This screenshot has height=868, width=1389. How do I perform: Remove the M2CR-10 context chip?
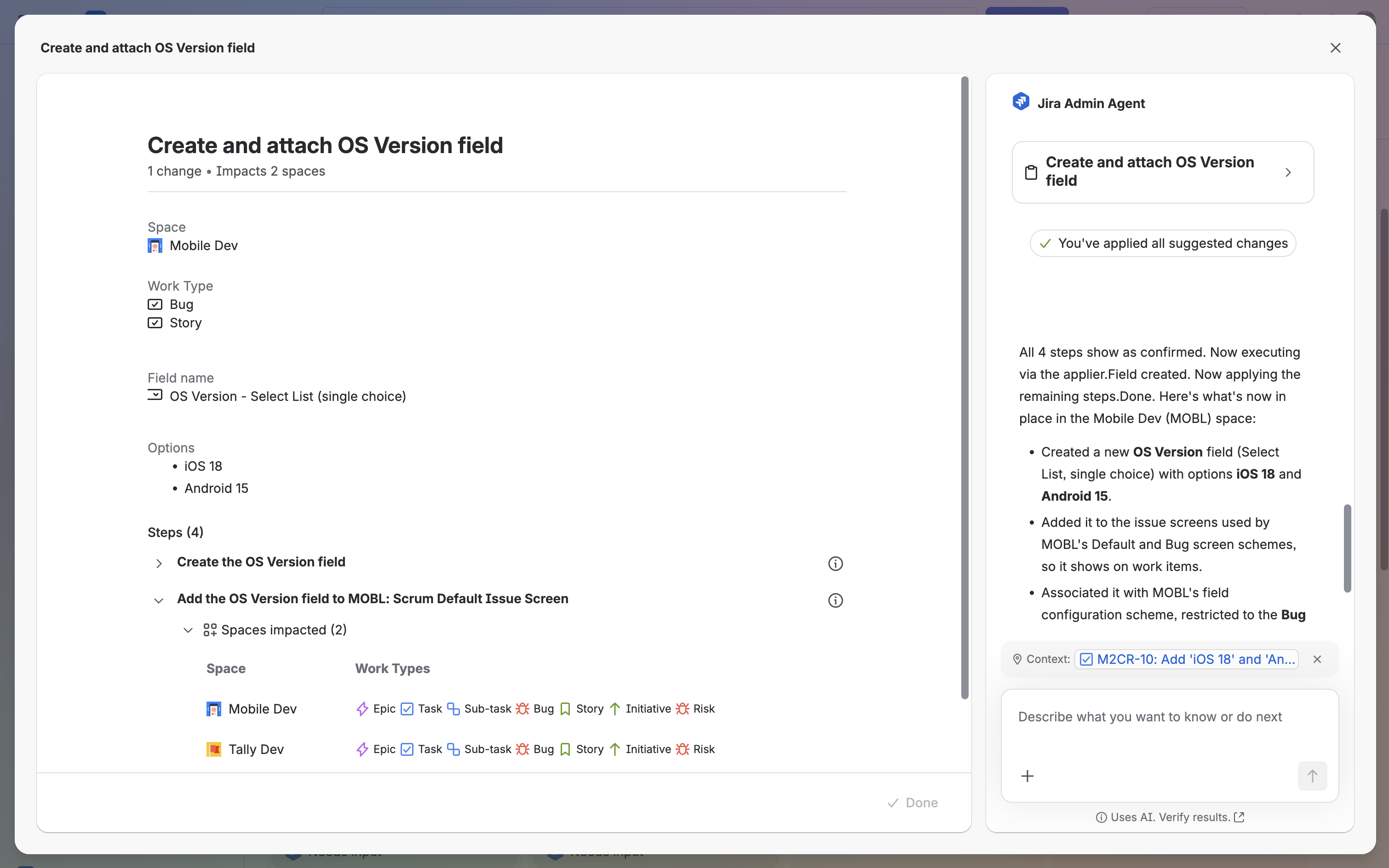(1317, 659)
